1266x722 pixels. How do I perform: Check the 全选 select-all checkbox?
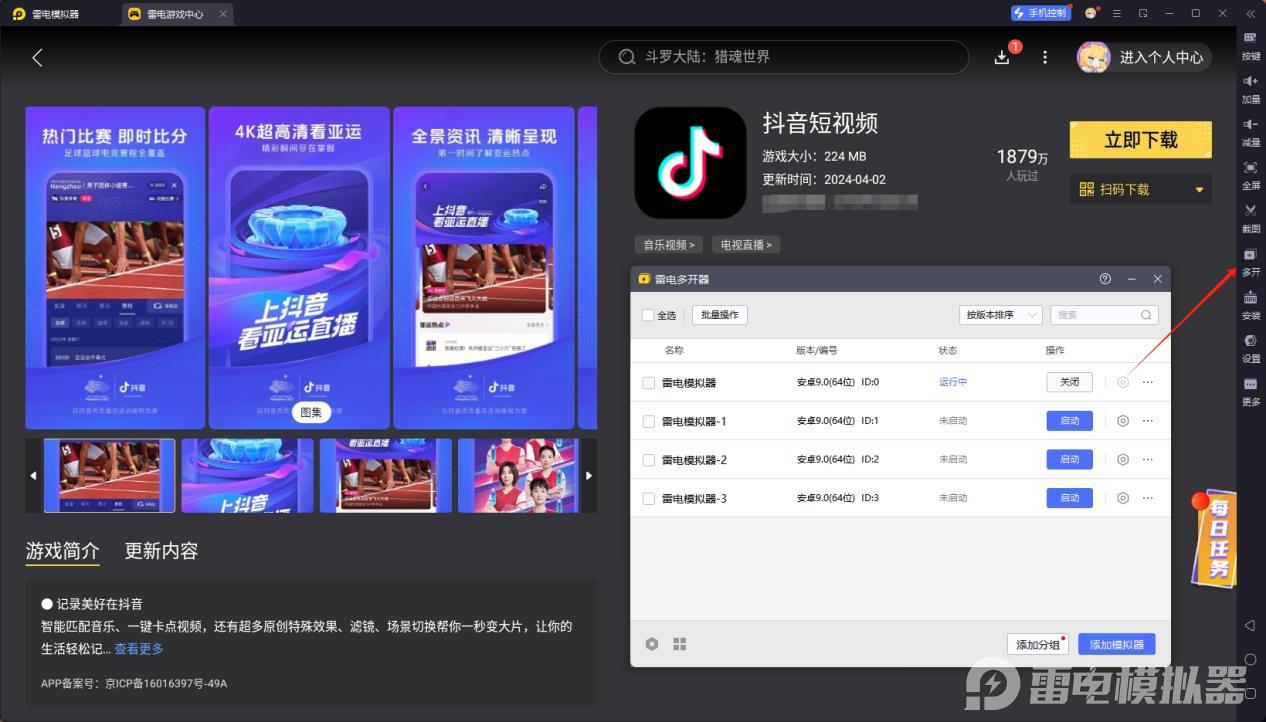pos(648,315)
